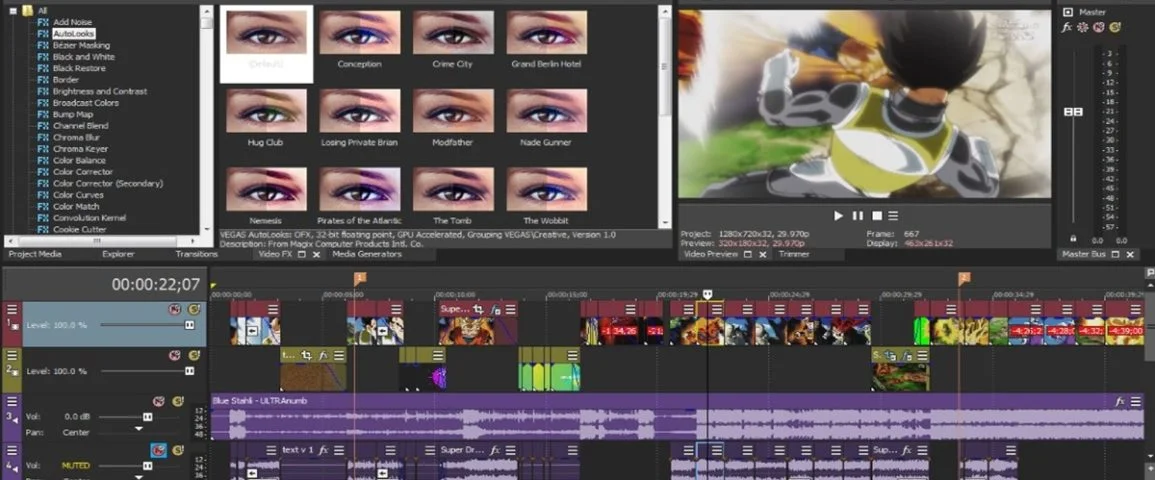
Task: Click the Master volume fader handle
Action: click(1073, 112)
